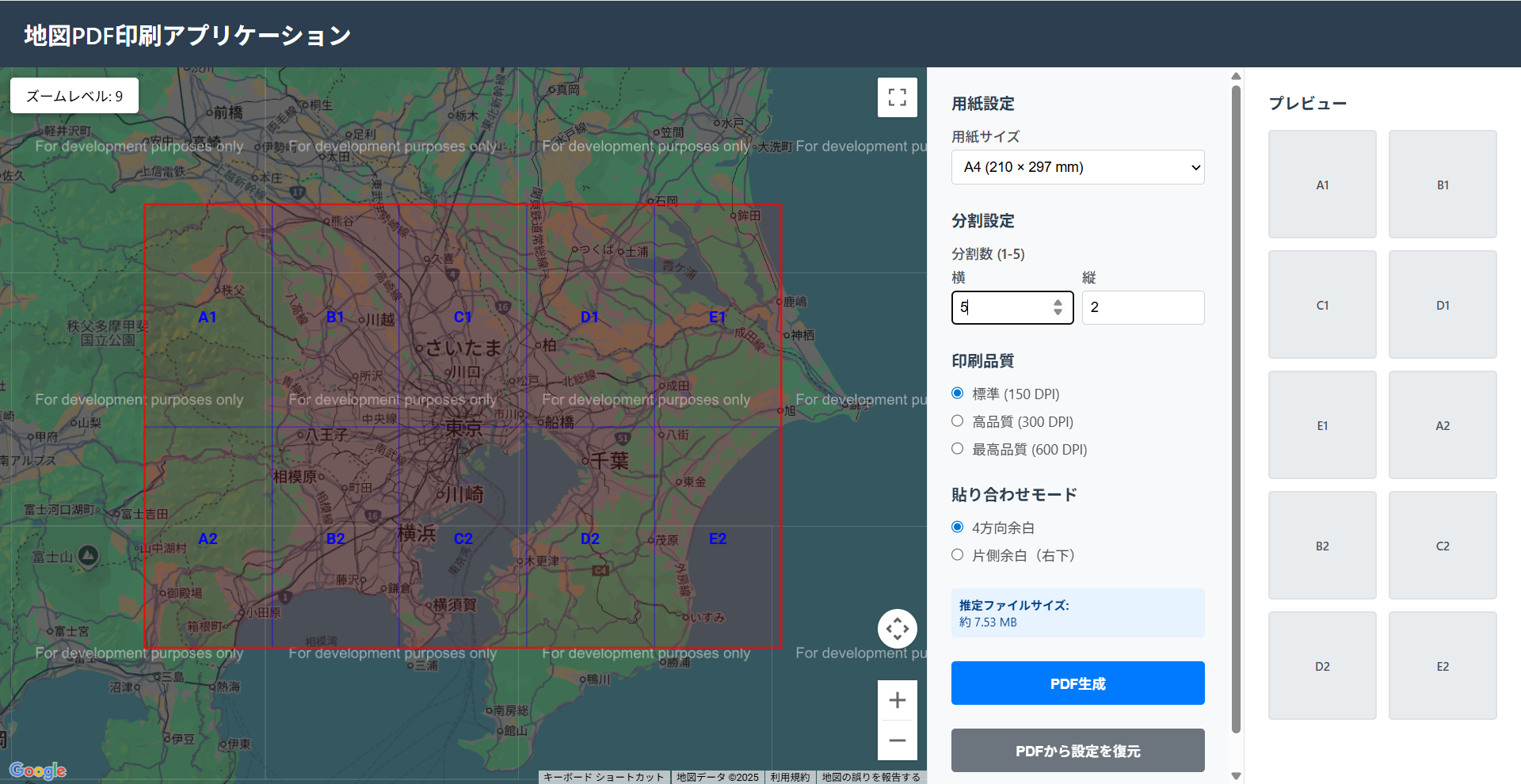The height and width of the screenshot is (784, 1521).
Task: Click the A1 grid label on map
Action: click(x=208, y=317)
